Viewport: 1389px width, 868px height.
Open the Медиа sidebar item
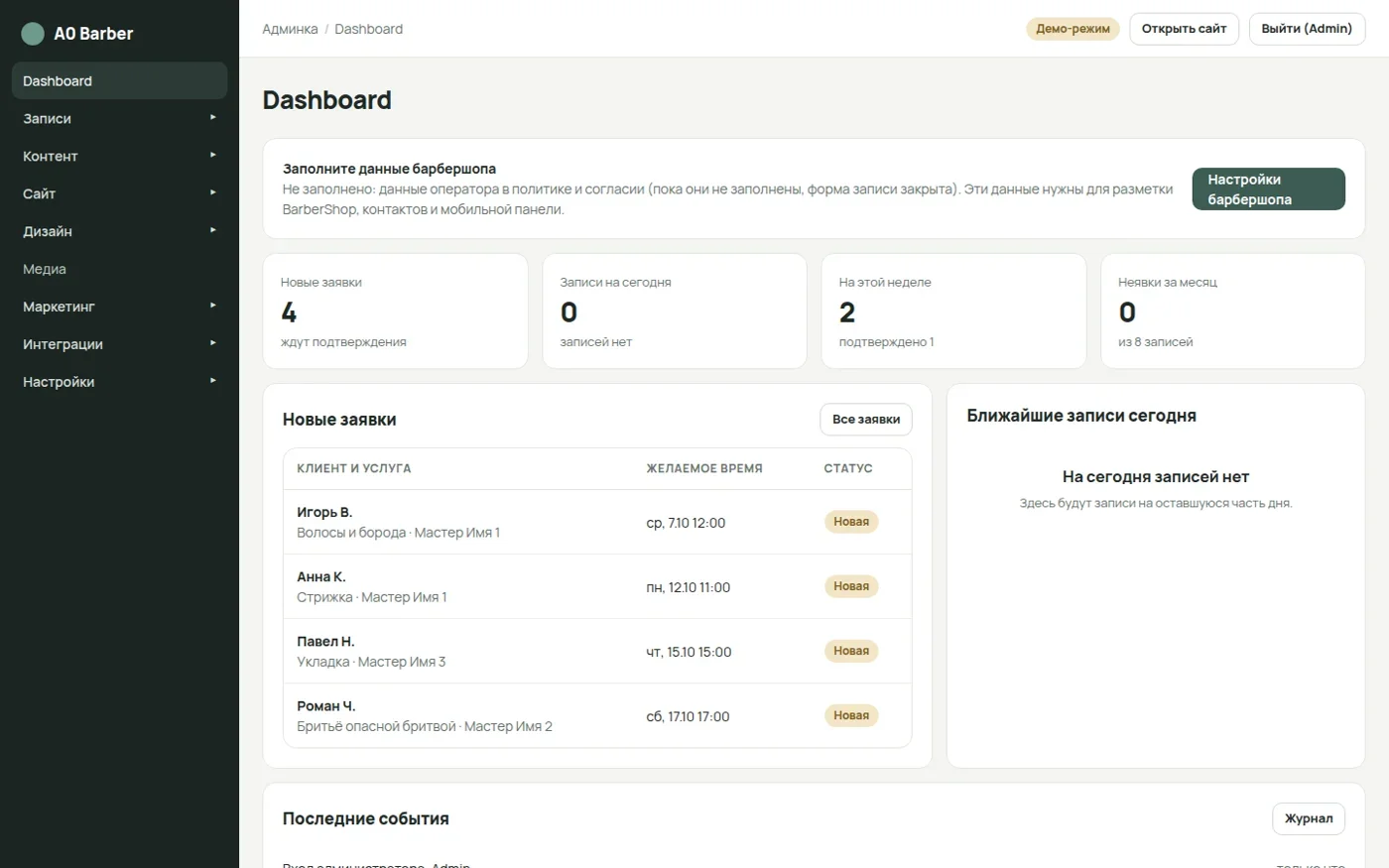(x=119, y=270)
